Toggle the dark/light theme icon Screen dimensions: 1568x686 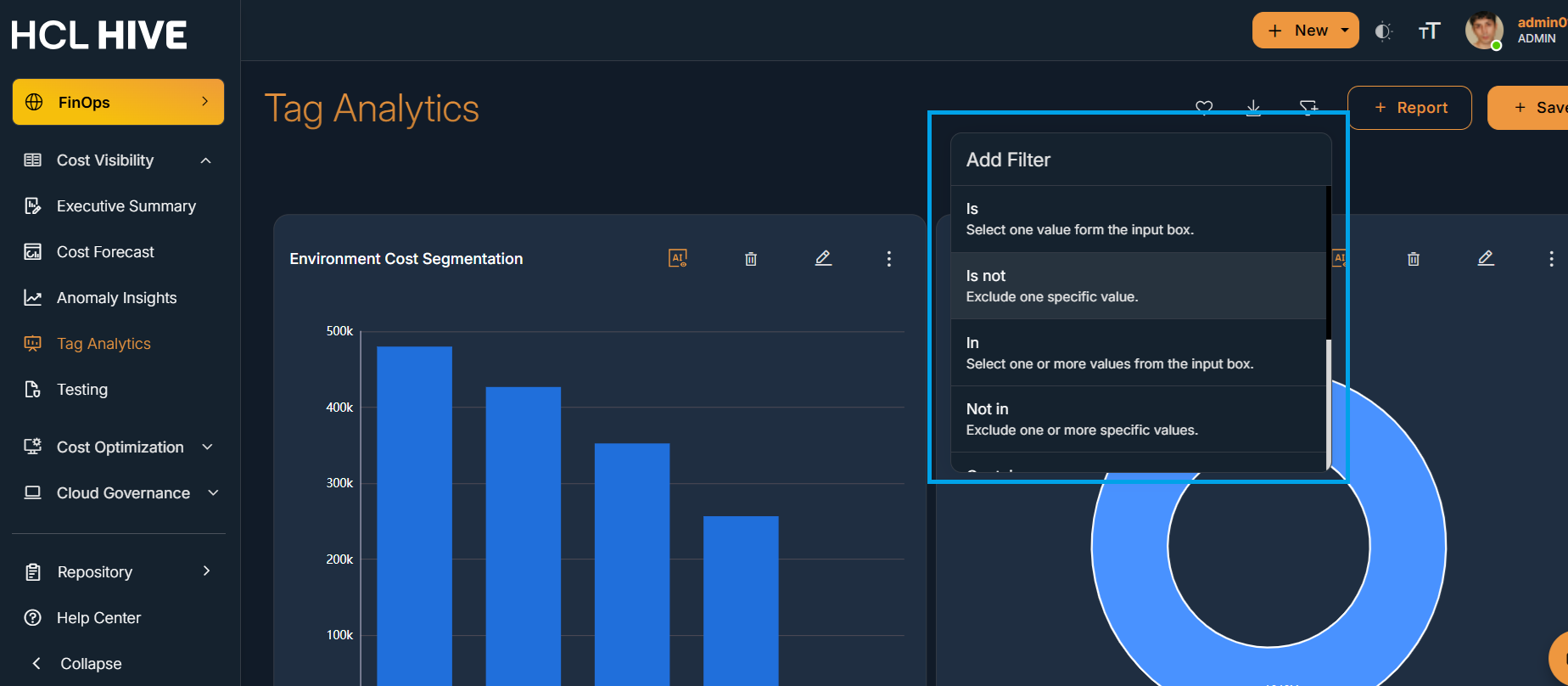coord(1383,31)
